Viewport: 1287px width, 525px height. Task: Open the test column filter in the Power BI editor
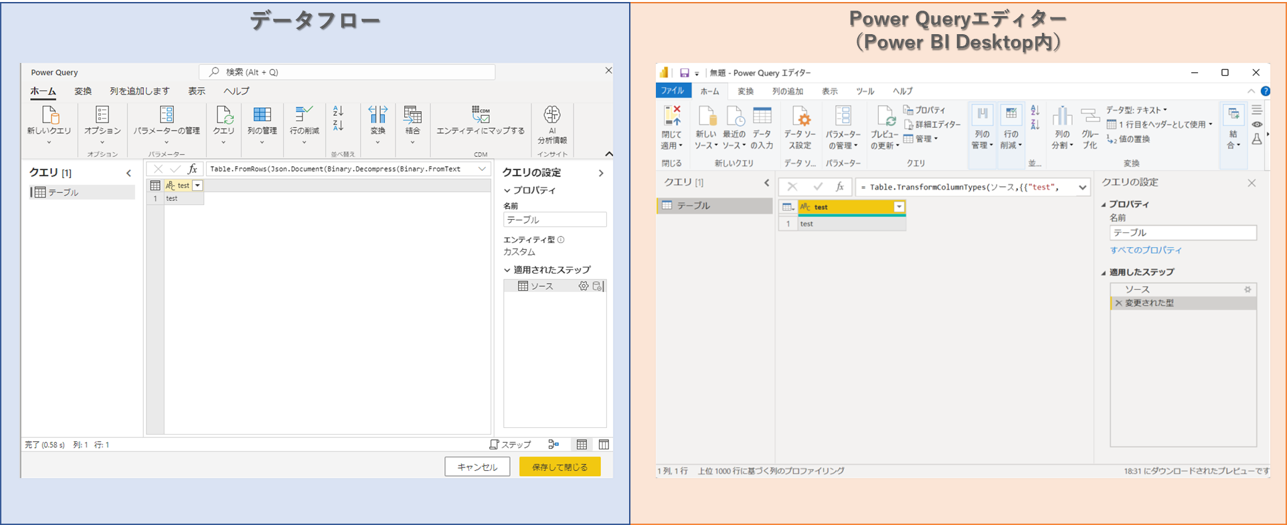click(899, 206)
